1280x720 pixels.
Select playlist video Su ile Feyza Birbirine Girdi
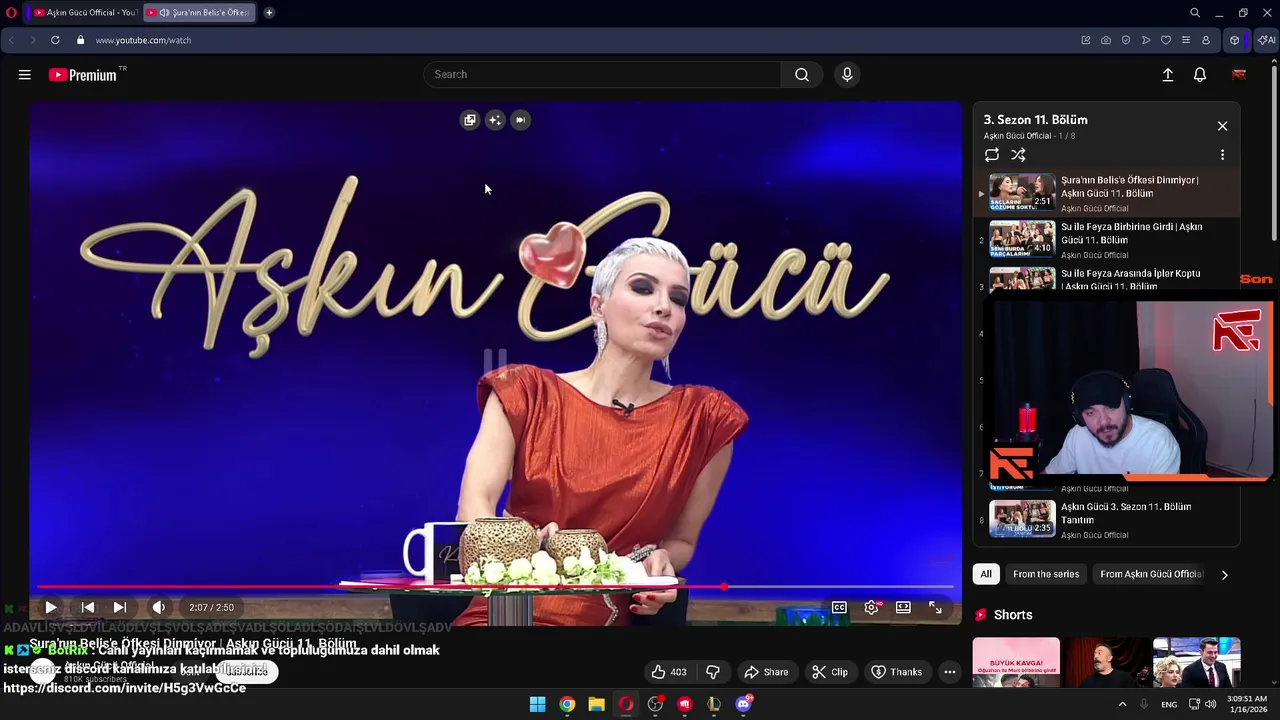tap(1107, 240)
